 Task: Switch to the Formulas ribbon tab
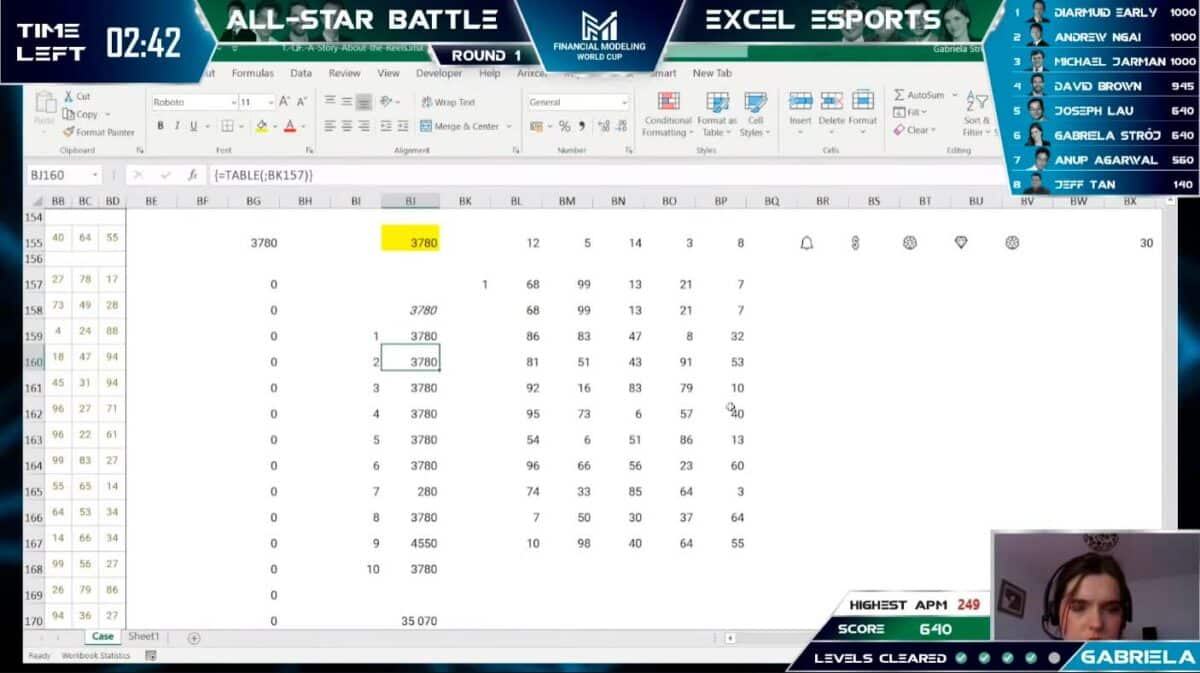coord(253,72)
